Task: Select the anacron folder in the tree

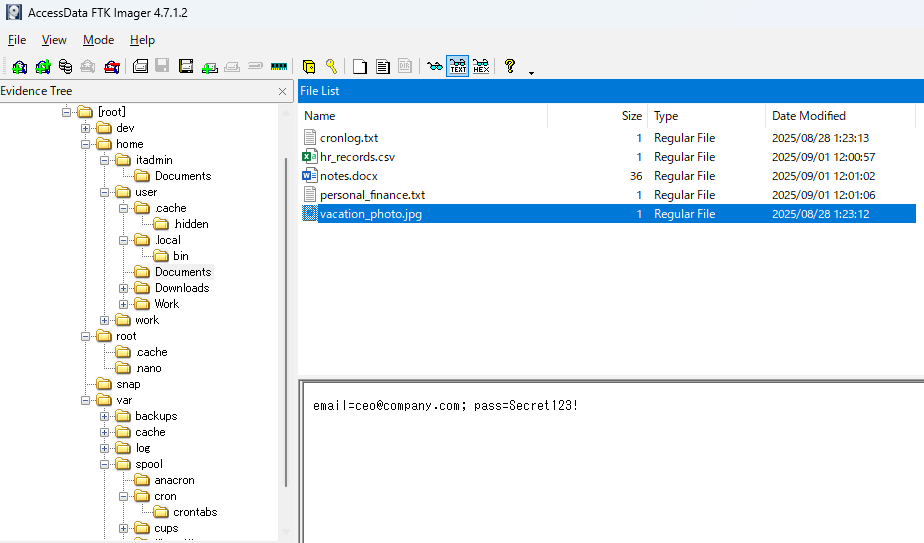Action: click(x=174, y=481)
